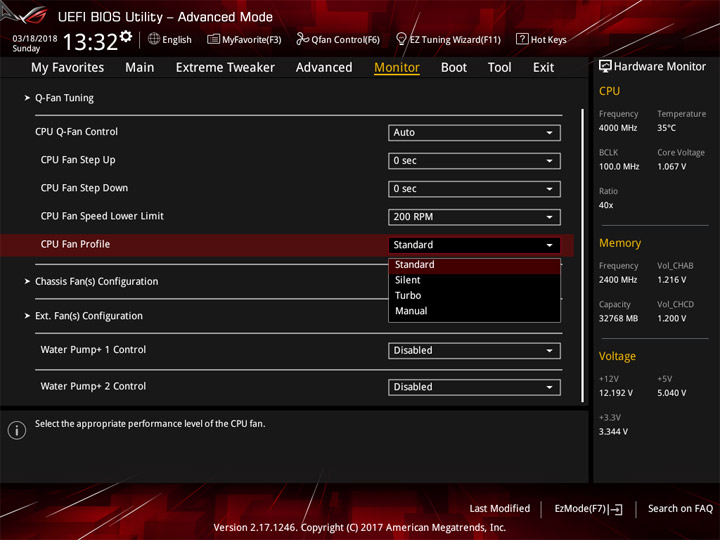
Task: Click Search on FAQ
Action: tap(680, 509)
